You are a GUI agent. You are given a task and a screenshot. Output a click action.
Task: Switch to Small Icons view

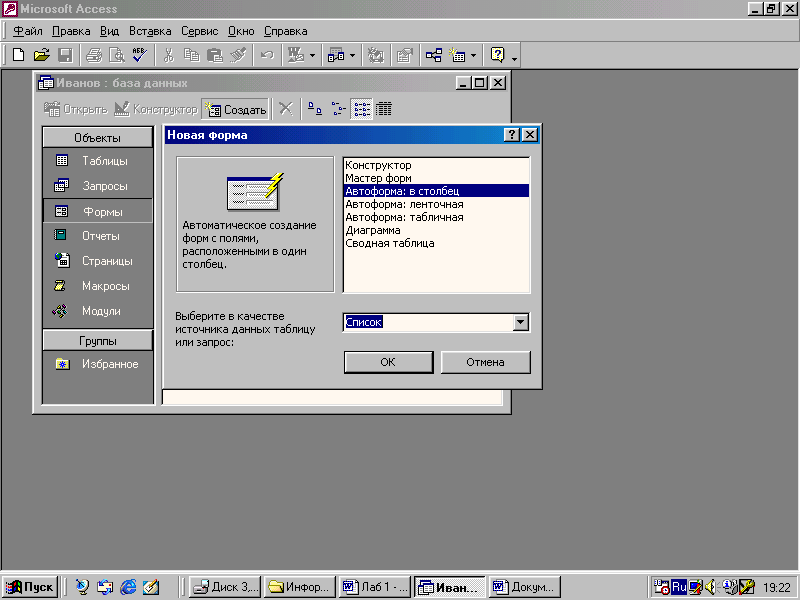coord(338,109)
